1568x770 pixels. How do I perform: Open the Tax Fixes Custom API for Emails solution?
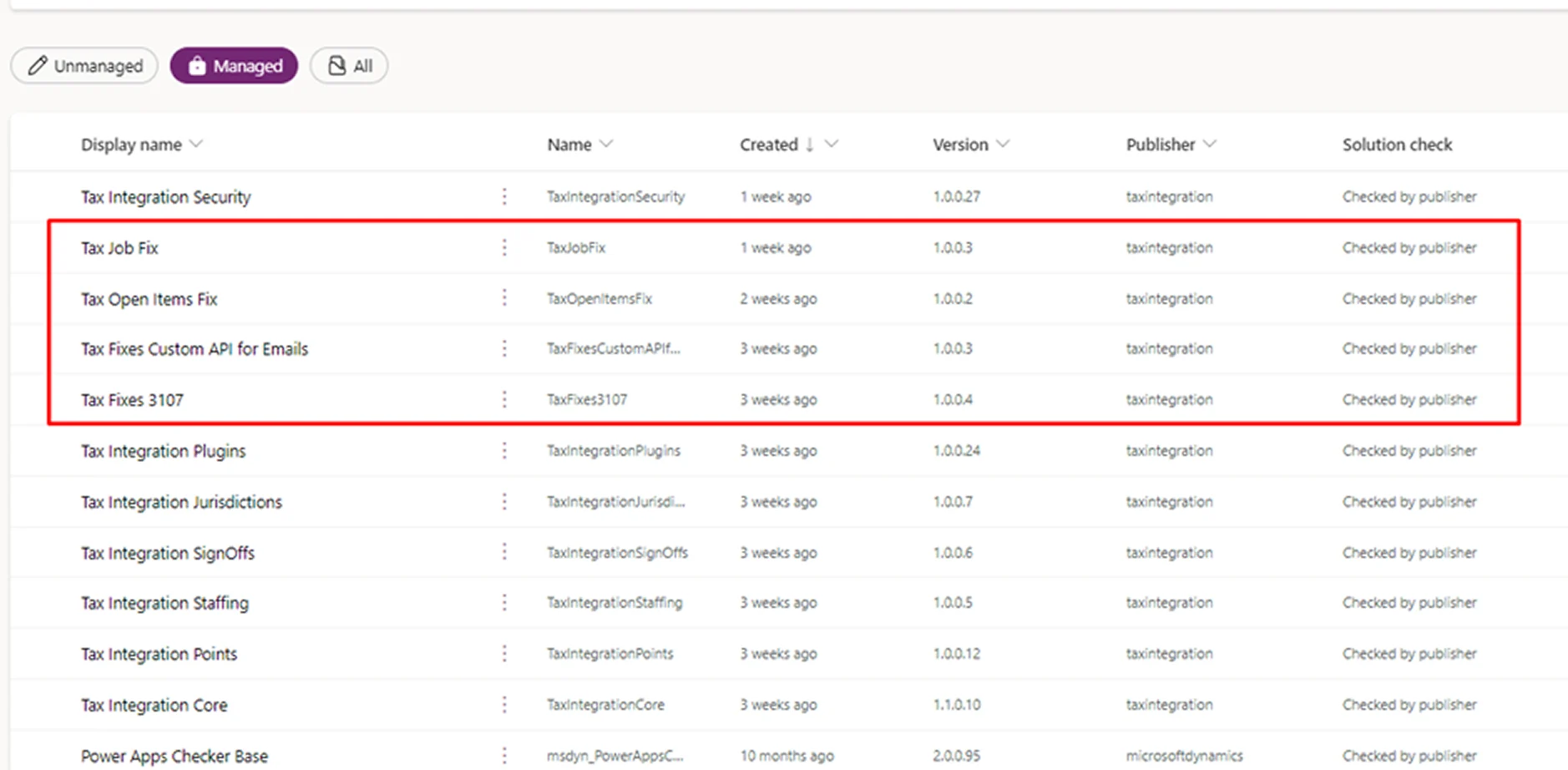pyautogui.click(x=195, y=349)
